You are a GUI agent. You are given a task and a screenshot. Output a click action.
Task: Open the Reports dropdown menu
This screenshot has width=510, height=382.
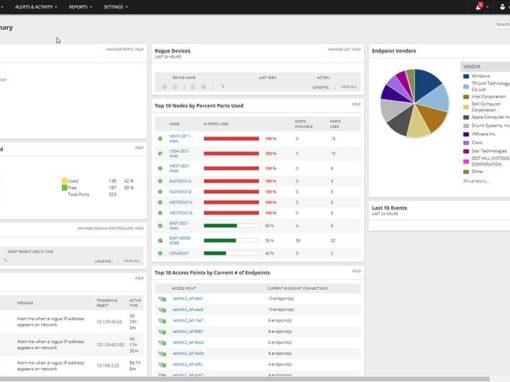pyautogui.click(x=80, y=7)
